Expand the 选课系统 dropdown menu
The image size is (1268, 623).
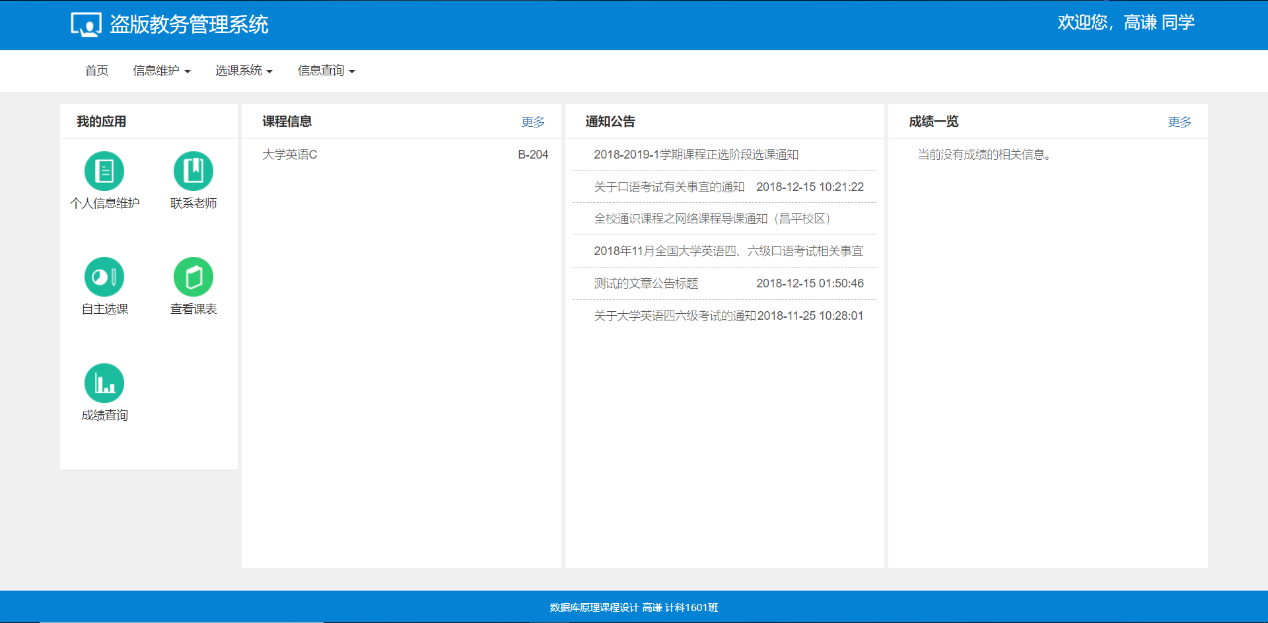244,71
